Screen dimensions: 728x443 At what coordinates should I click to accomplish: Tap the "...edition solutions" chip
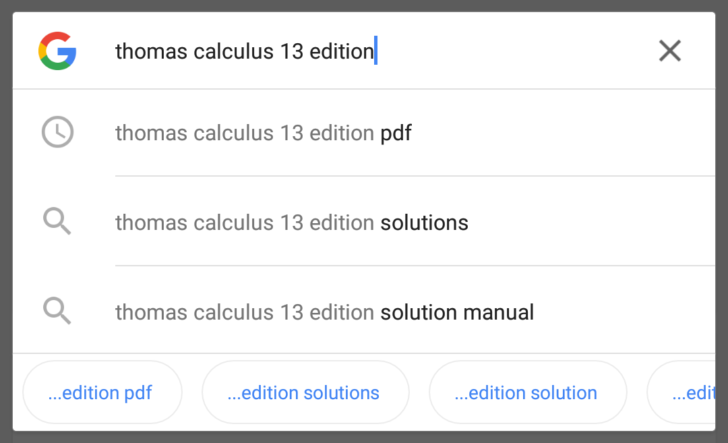[x=305, y=392]
